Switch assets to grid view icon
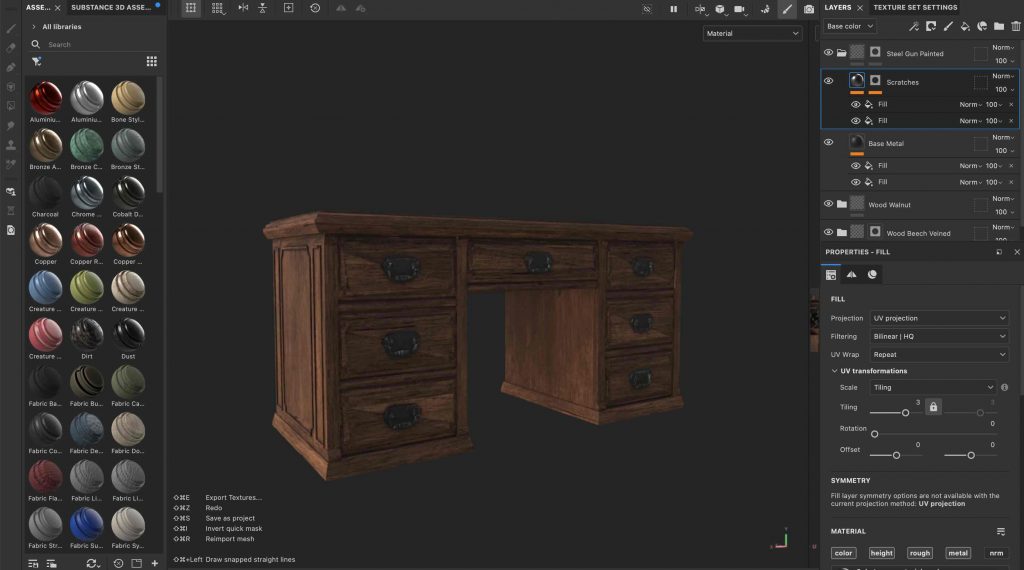This screenshot has width=1024, height=570. (152, 61)
